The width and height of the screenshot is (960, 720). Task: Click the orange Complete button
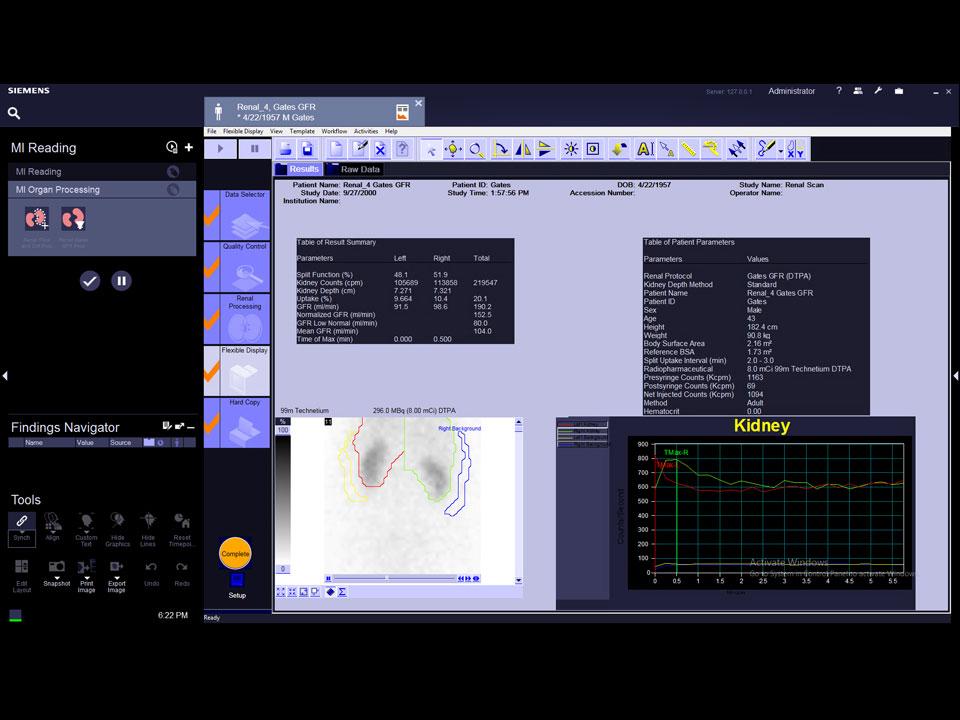235,553
